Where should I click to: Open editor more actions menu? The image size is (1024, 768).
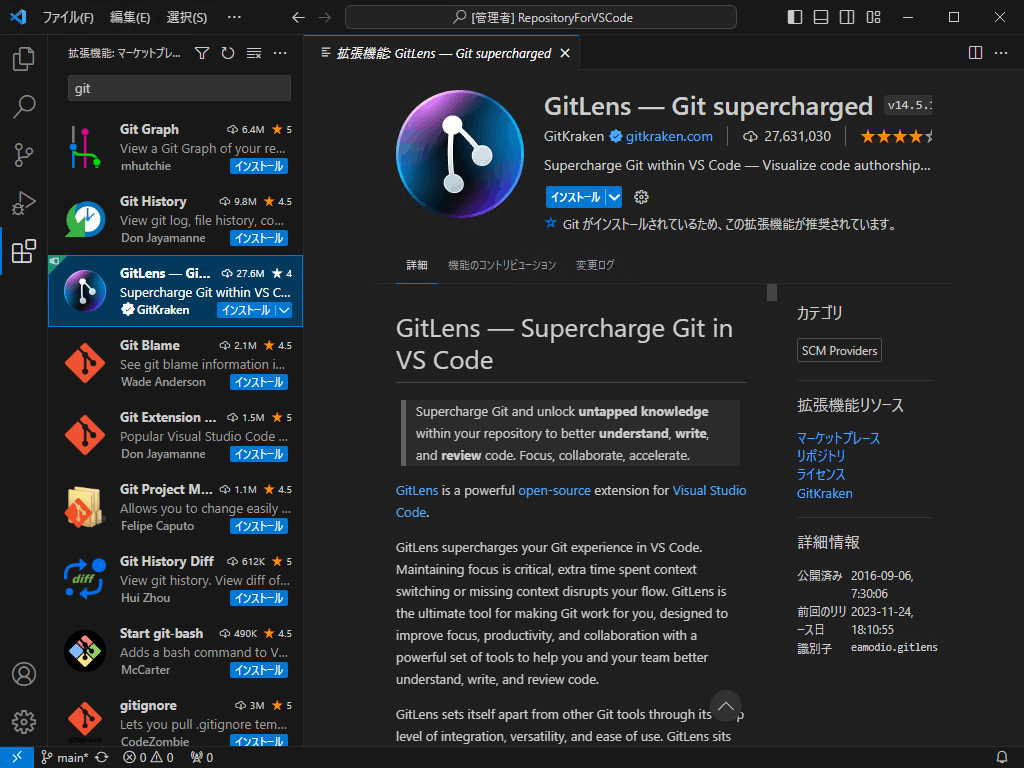click(x=1000, y=53)
